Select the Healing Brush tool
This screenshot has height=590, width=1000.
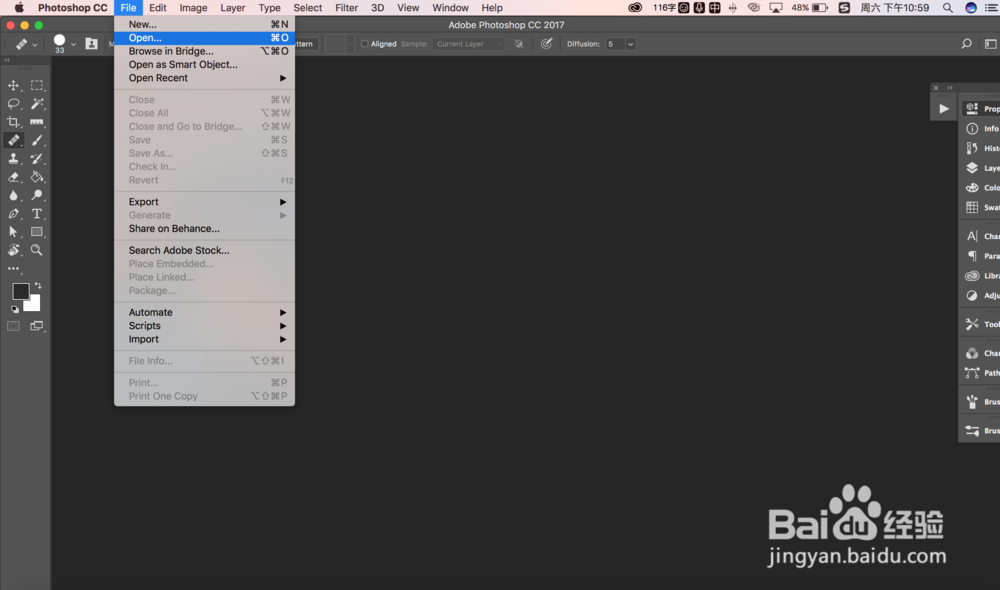click(13, 140)
